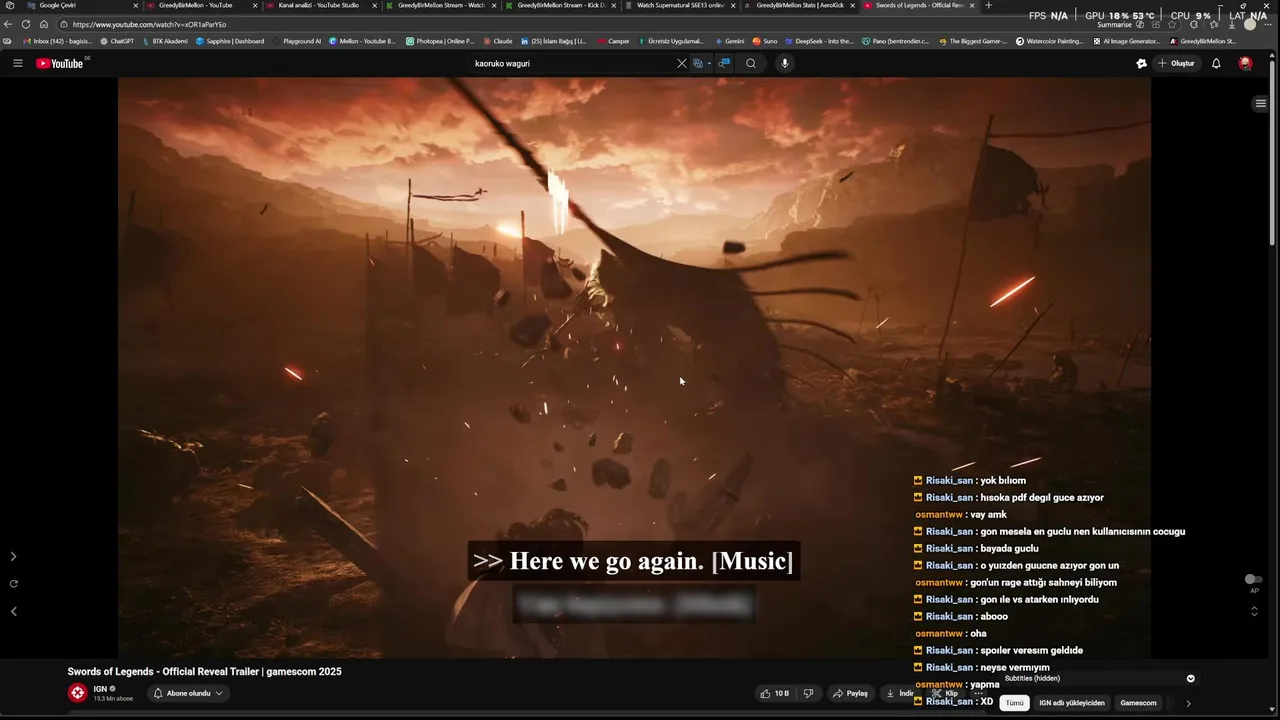Open YouTube notifications bell
1280x720 pixels.
pos(1216,63)
